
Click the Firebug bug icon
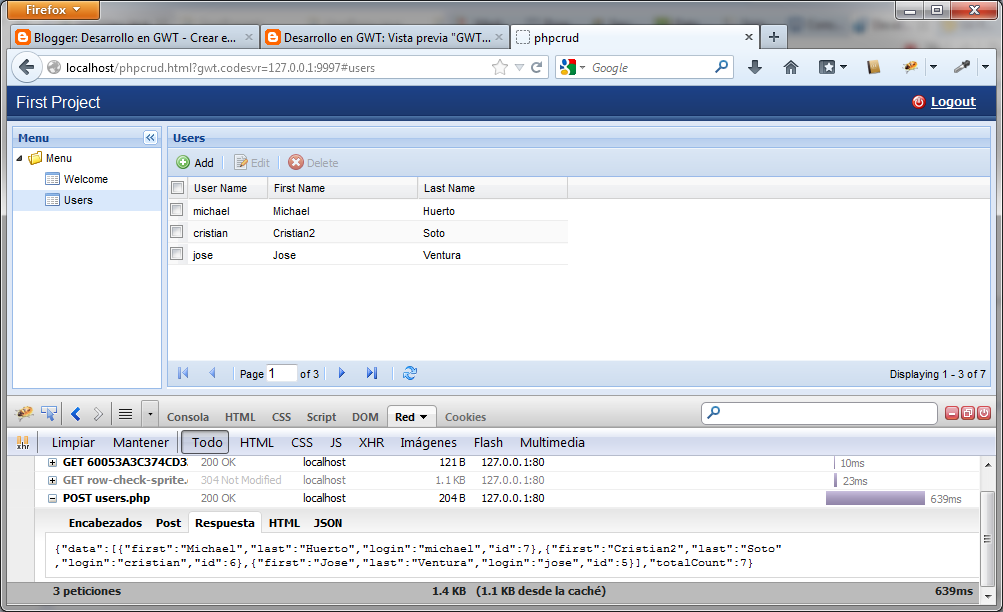(23, 413)
